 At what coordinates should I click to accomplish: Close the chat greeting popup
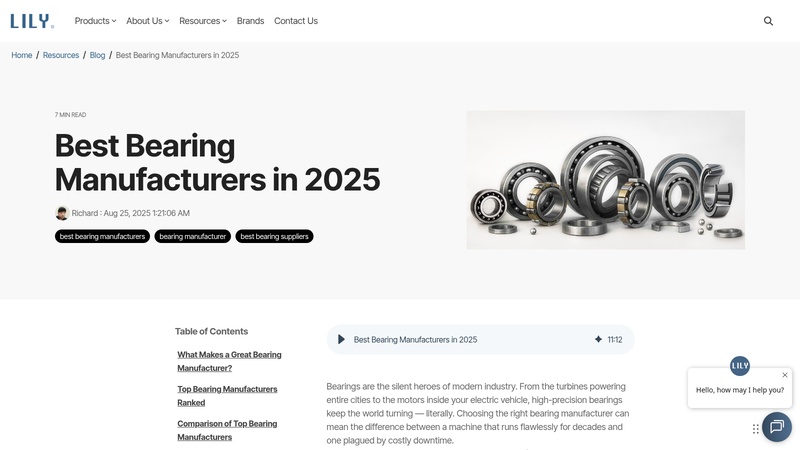pos(785,375)
